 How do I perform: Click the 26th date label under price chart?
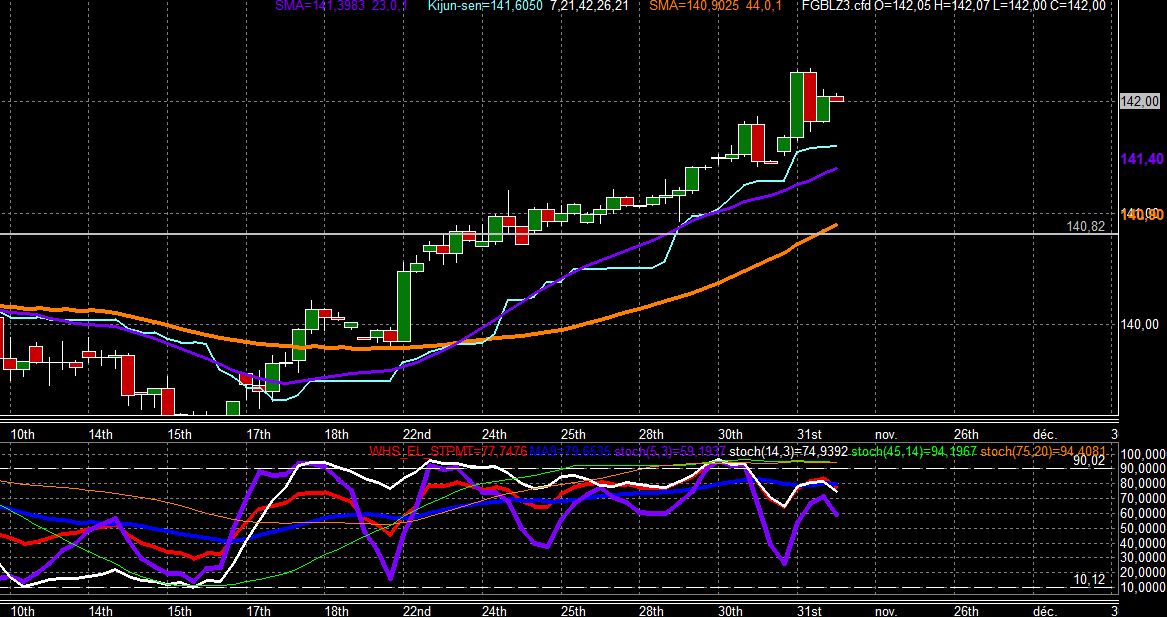click(x=966, y=435)
